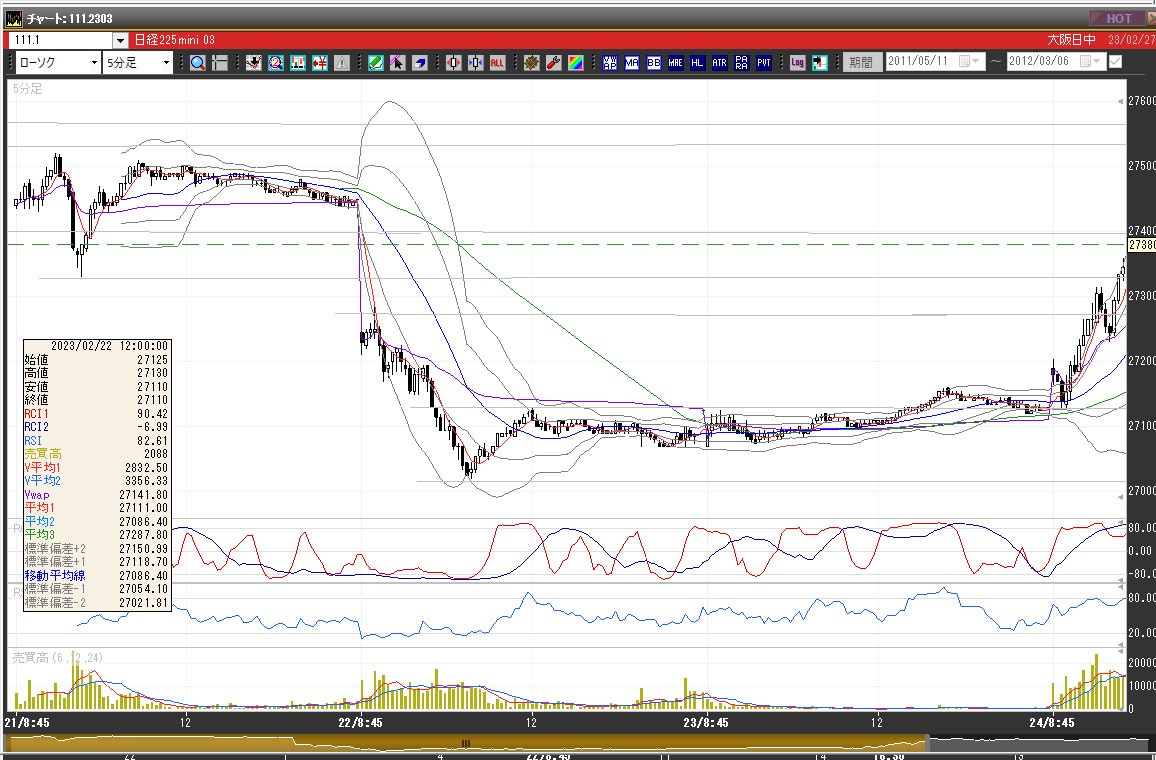1156x760 pixels.
Task: Toggle the Log scale button
Action: pos(798,63)
